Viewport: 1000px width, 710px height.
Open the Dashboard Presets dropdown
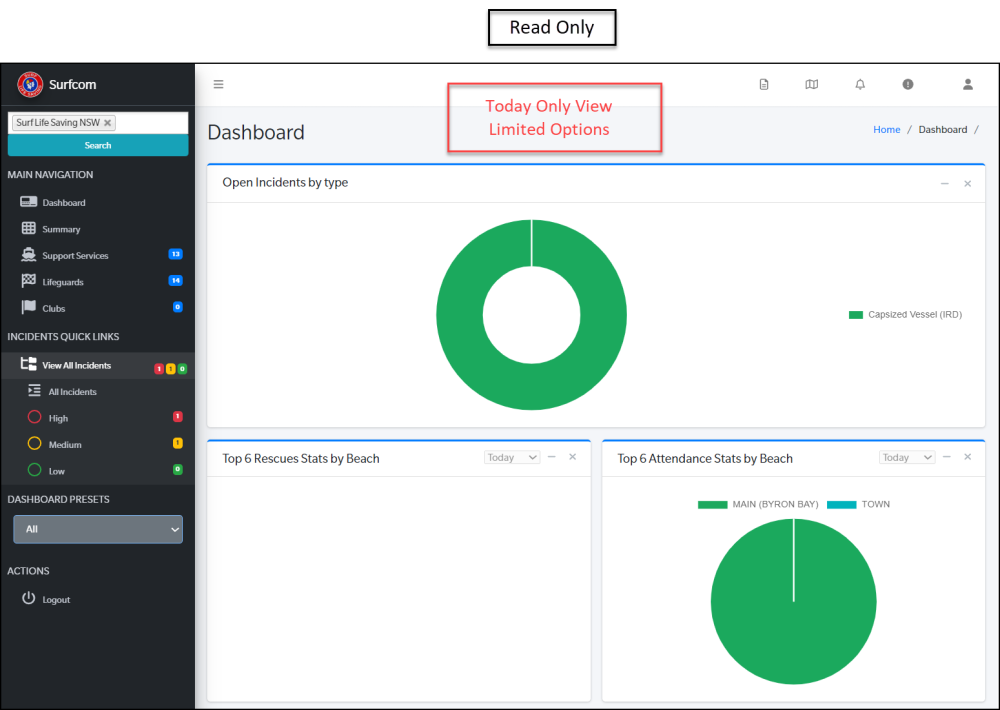(x=97, y=529)
